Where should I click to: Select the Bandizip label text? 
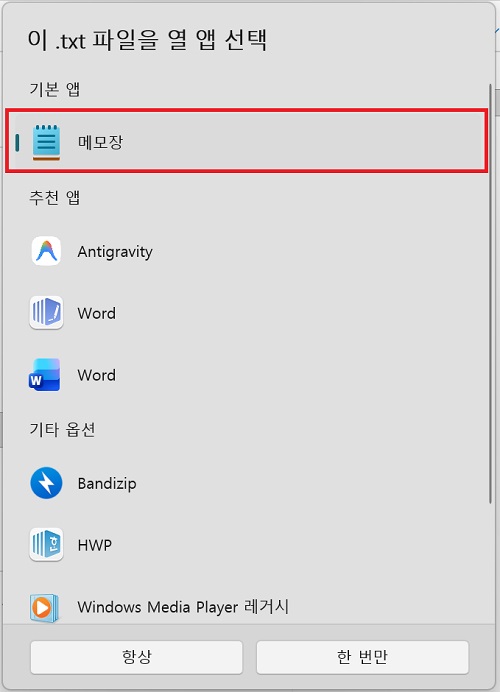click(x=107, y=483)
